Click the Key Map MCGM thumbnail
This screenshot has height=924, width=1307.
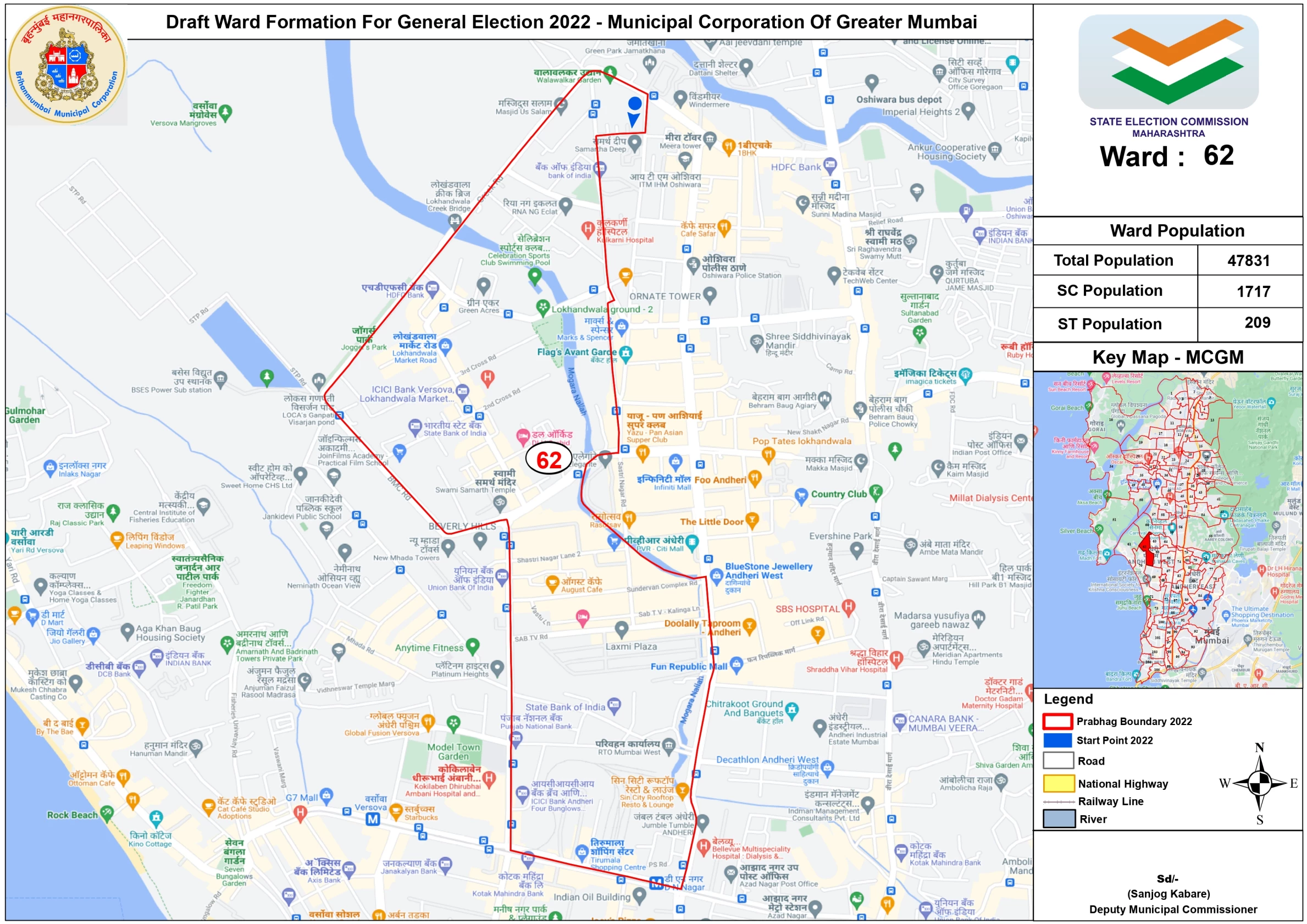1167,529
